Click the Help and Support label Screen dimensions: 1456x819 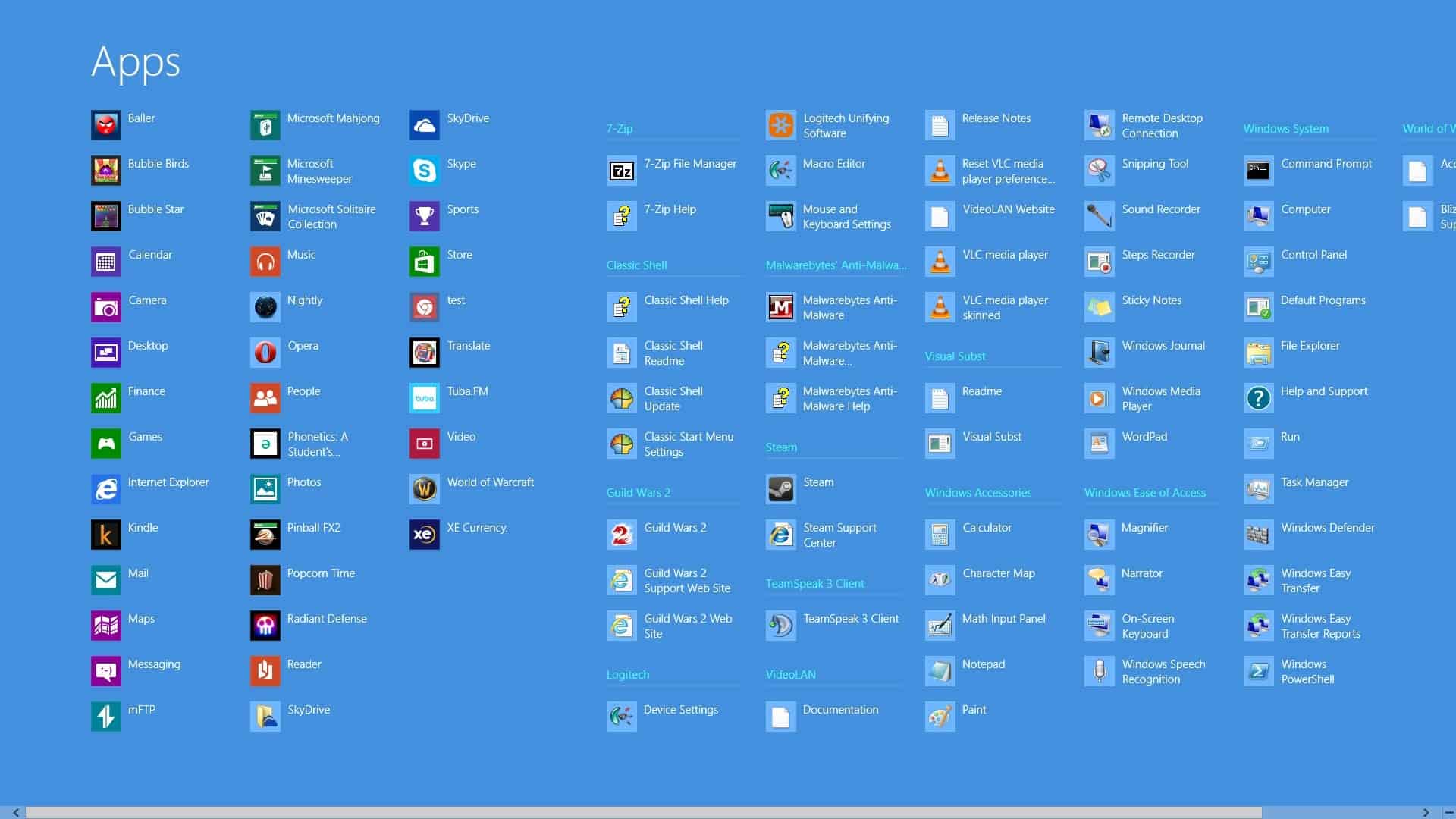(1324, 391)
